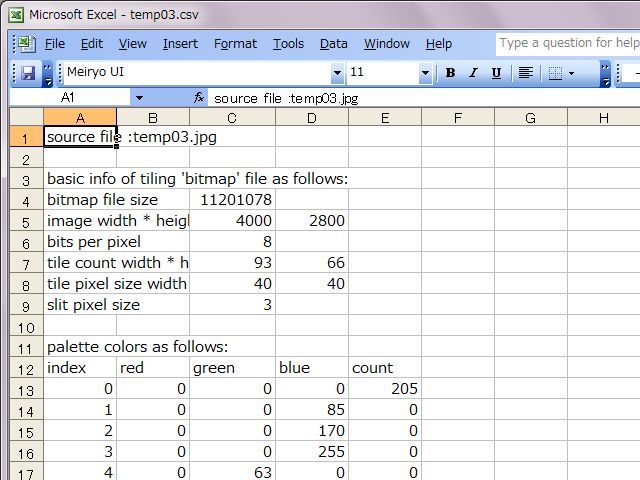Toggle Underline formatting
The width and height of the screenshot is (640, 480).
pos(496,73)
